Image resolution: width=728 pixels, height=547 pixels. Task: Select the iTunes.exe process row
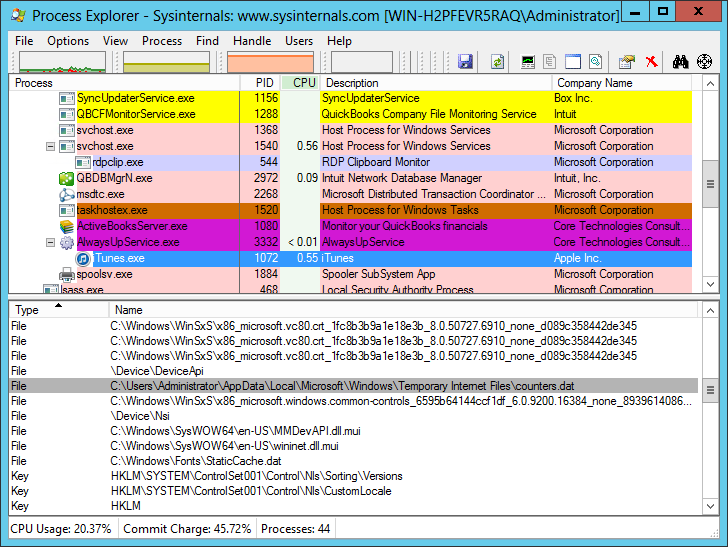click(x=351, y=259)
